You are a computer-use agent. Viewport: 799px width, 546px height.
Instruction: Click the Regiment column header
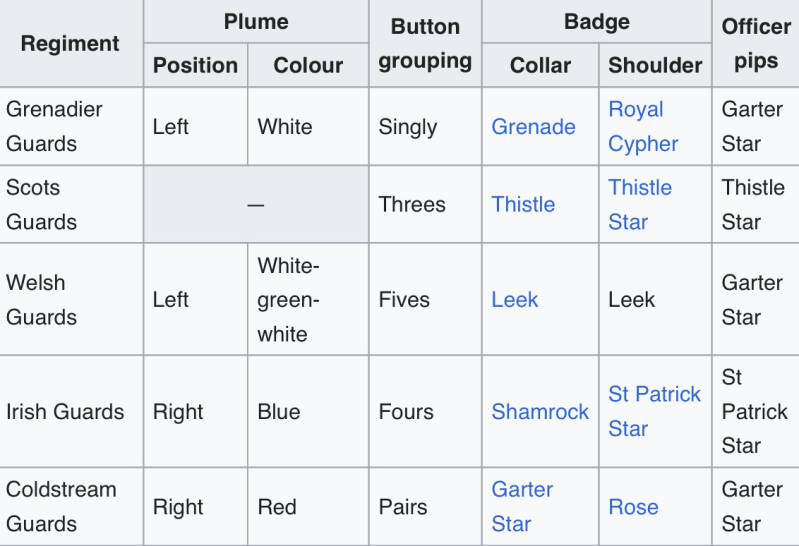coord(70,44)
